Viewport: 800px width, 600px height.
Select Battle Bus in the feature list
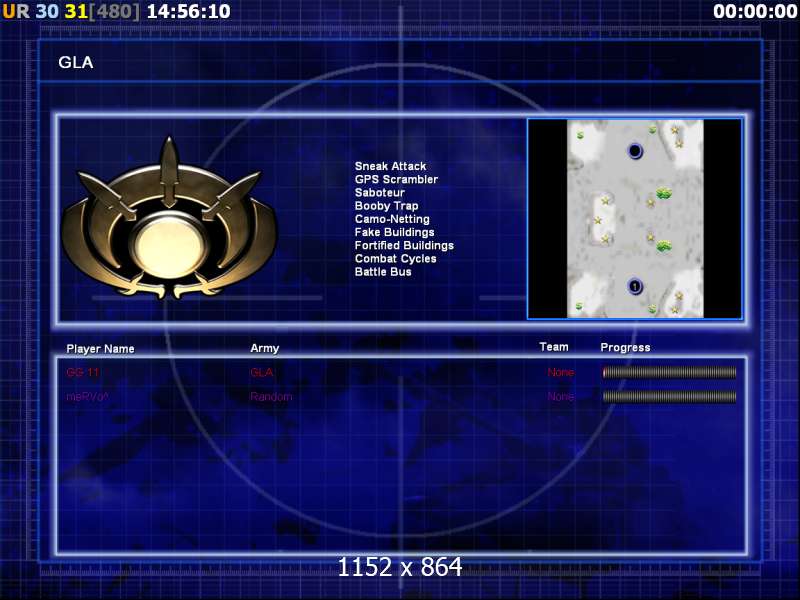pos(383,272)
